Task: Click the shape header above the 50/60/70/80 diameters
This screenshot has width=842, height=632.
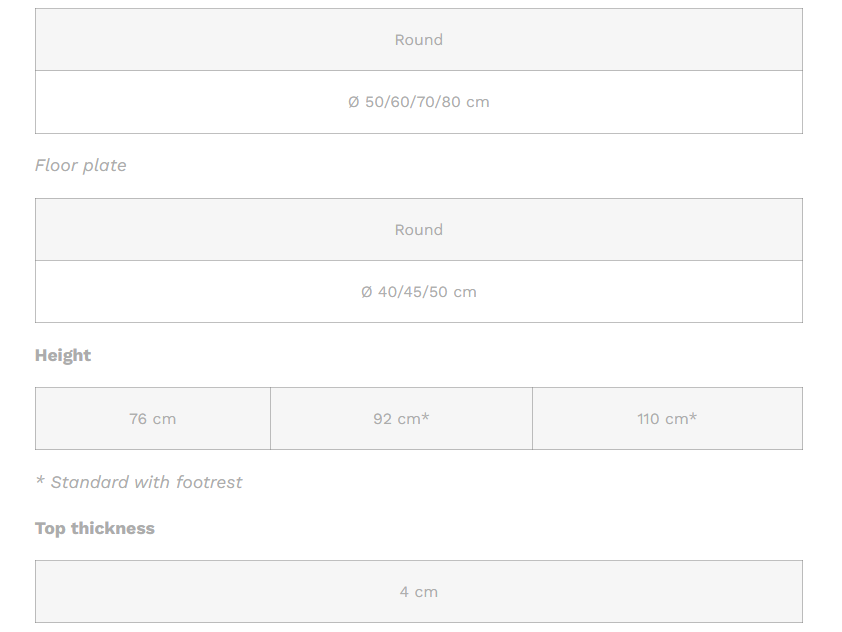Action: point(418,40)
